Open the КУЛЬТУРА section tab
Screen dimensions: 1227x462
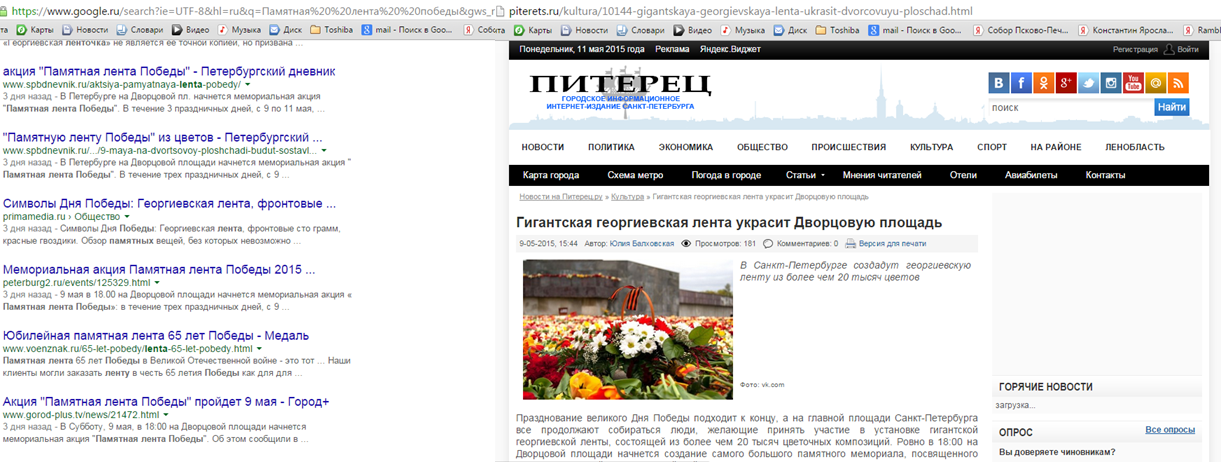931,147
